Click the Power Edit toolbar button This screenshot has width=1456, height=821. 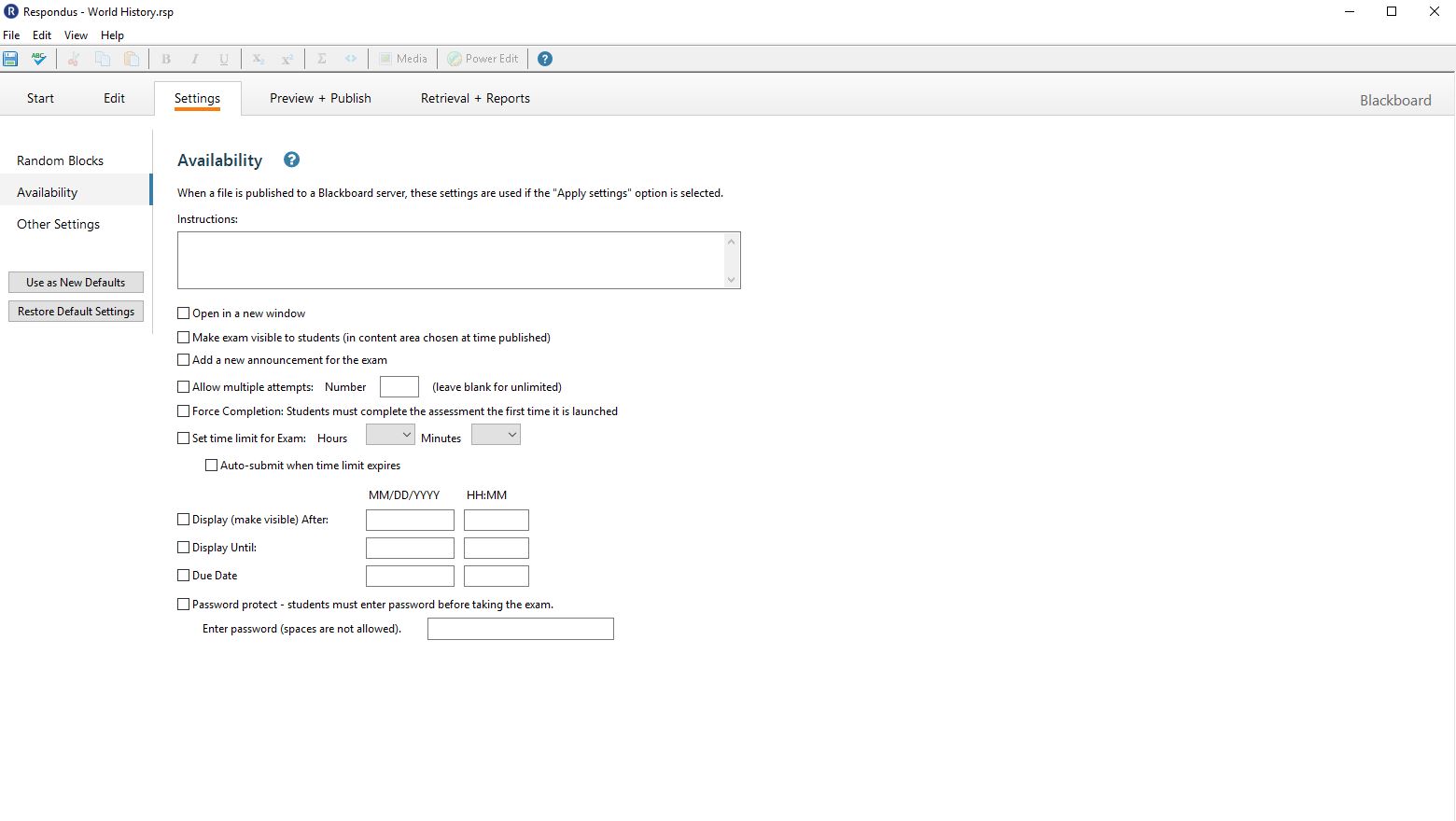point(483,59)
